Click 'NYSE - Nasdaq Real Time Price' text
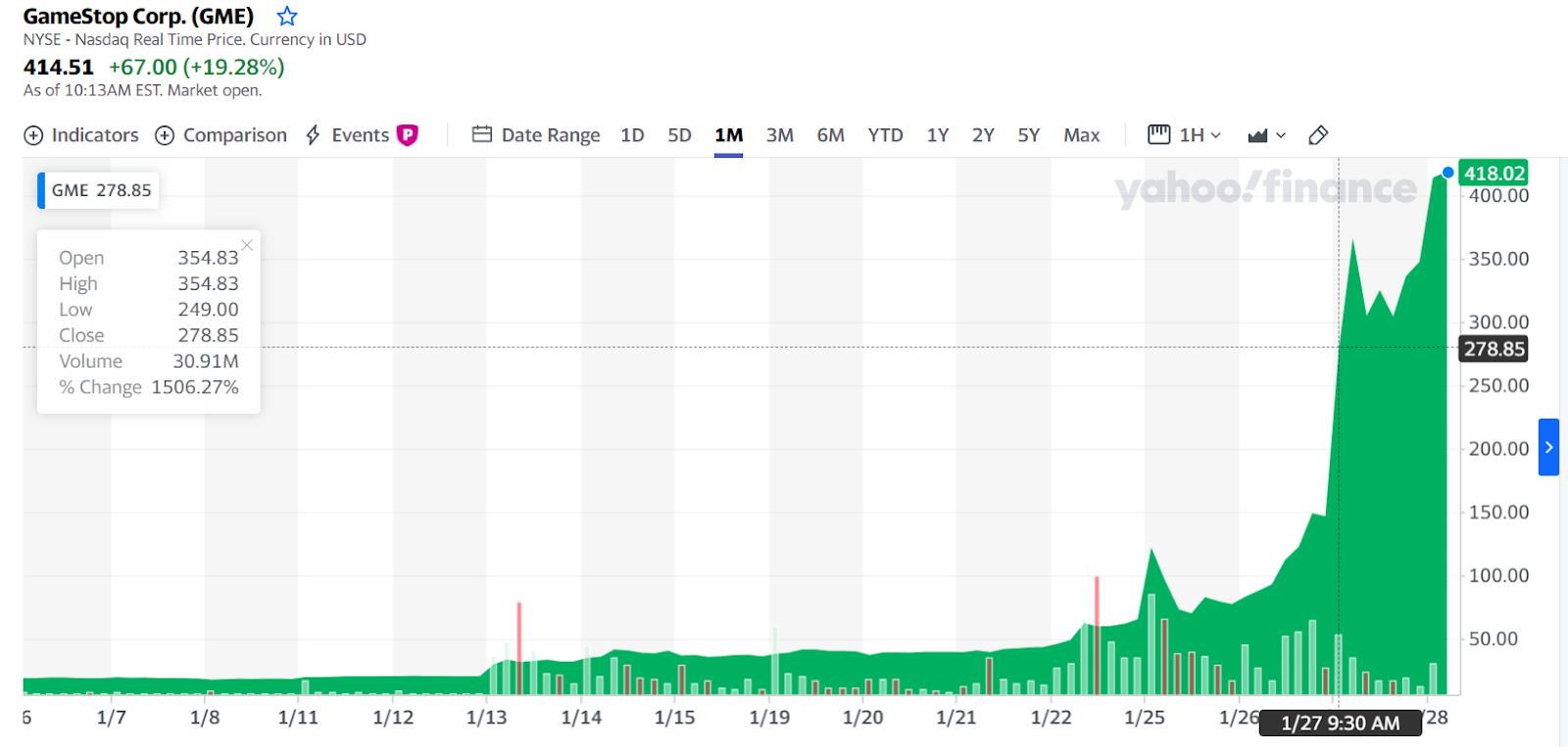The image size is (1568, 747). pos(133,40)
